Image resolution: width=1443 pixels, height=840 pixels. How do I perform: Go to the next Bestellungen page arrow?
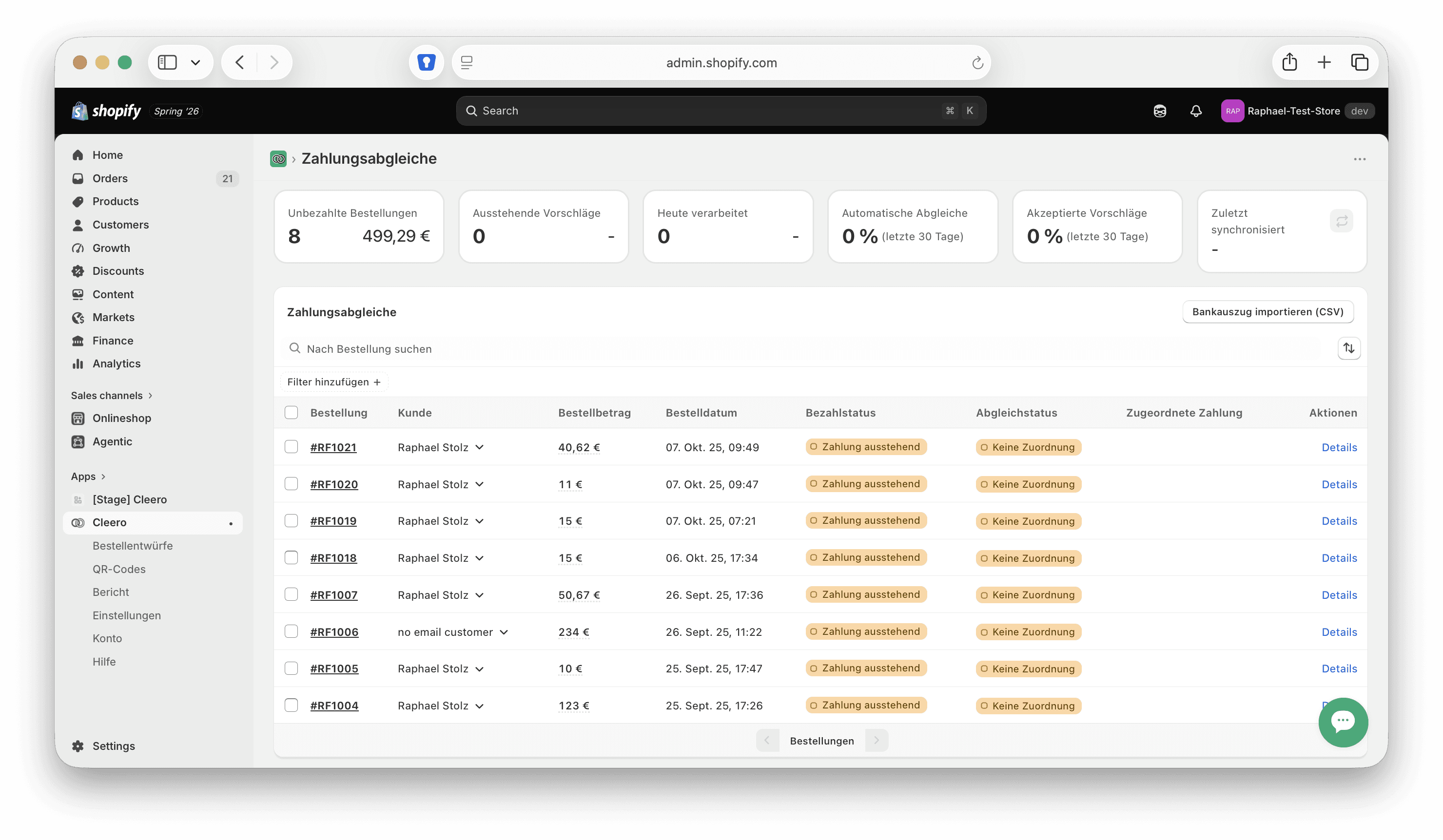[876, 740]
